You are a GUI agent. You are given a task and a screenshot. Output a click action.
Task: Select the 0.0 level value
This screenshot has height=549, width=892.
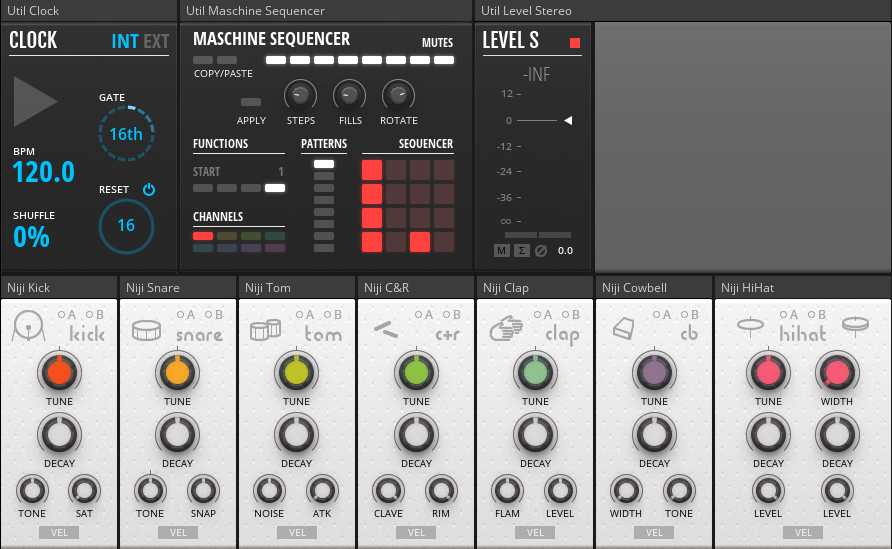pyautogui.click(x=565, y=251)
